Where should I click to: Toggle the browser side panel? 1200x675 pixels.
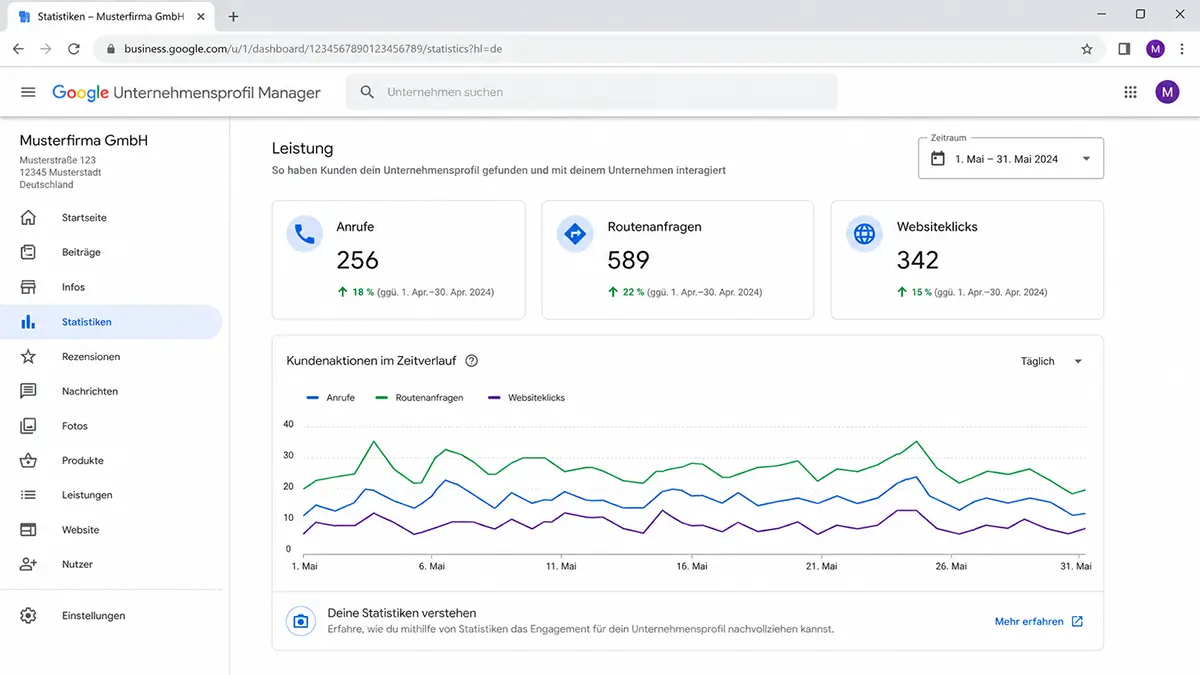point(1124,49)
